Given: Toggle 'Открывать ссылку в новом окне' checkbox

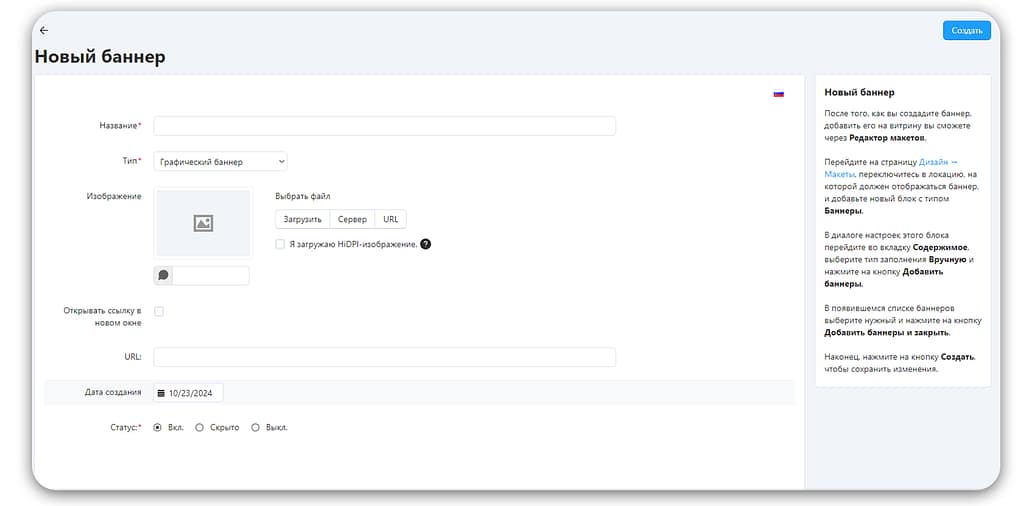Looking at the screenshot, I should click(159, 311).
